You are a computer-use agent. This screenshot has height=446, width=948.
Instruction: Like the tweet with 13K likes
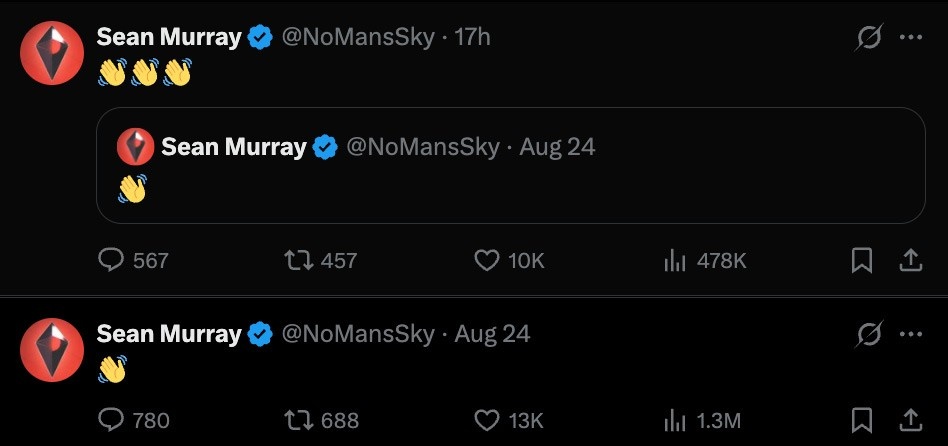(487, 420)
